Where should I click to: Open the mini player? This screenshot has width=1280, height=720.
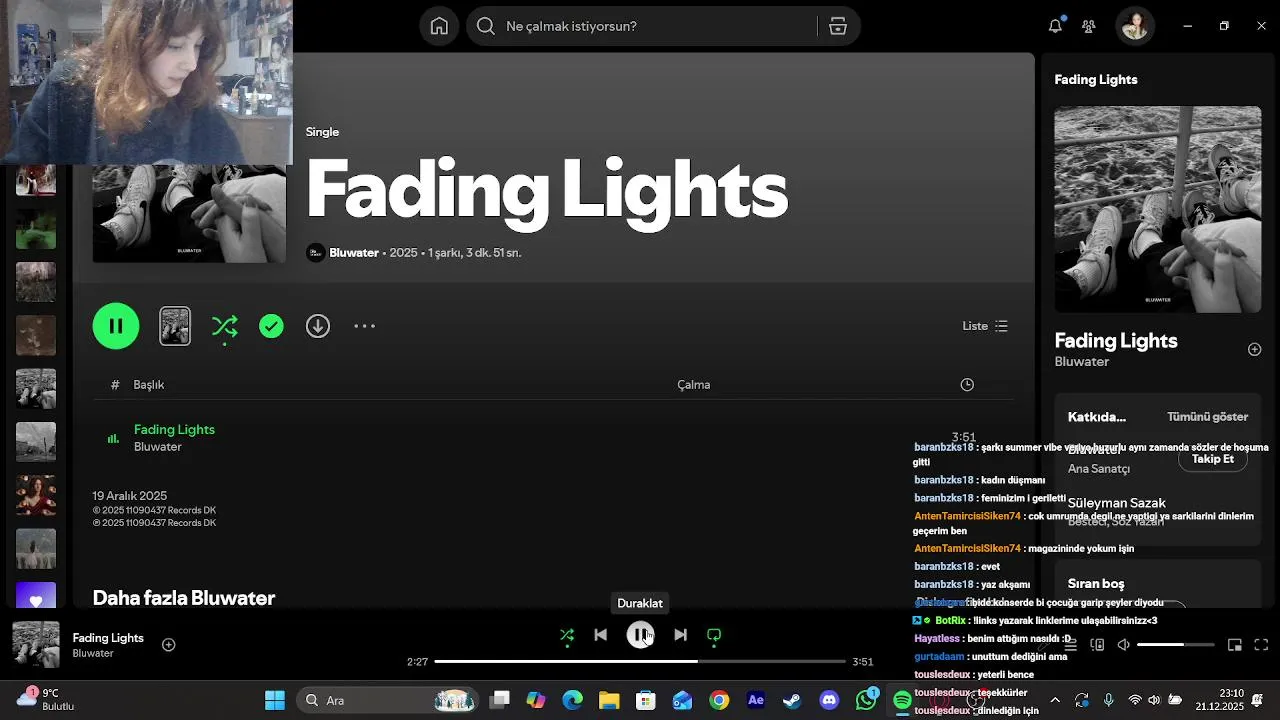pyautogui.click(x=1235, y=645)
